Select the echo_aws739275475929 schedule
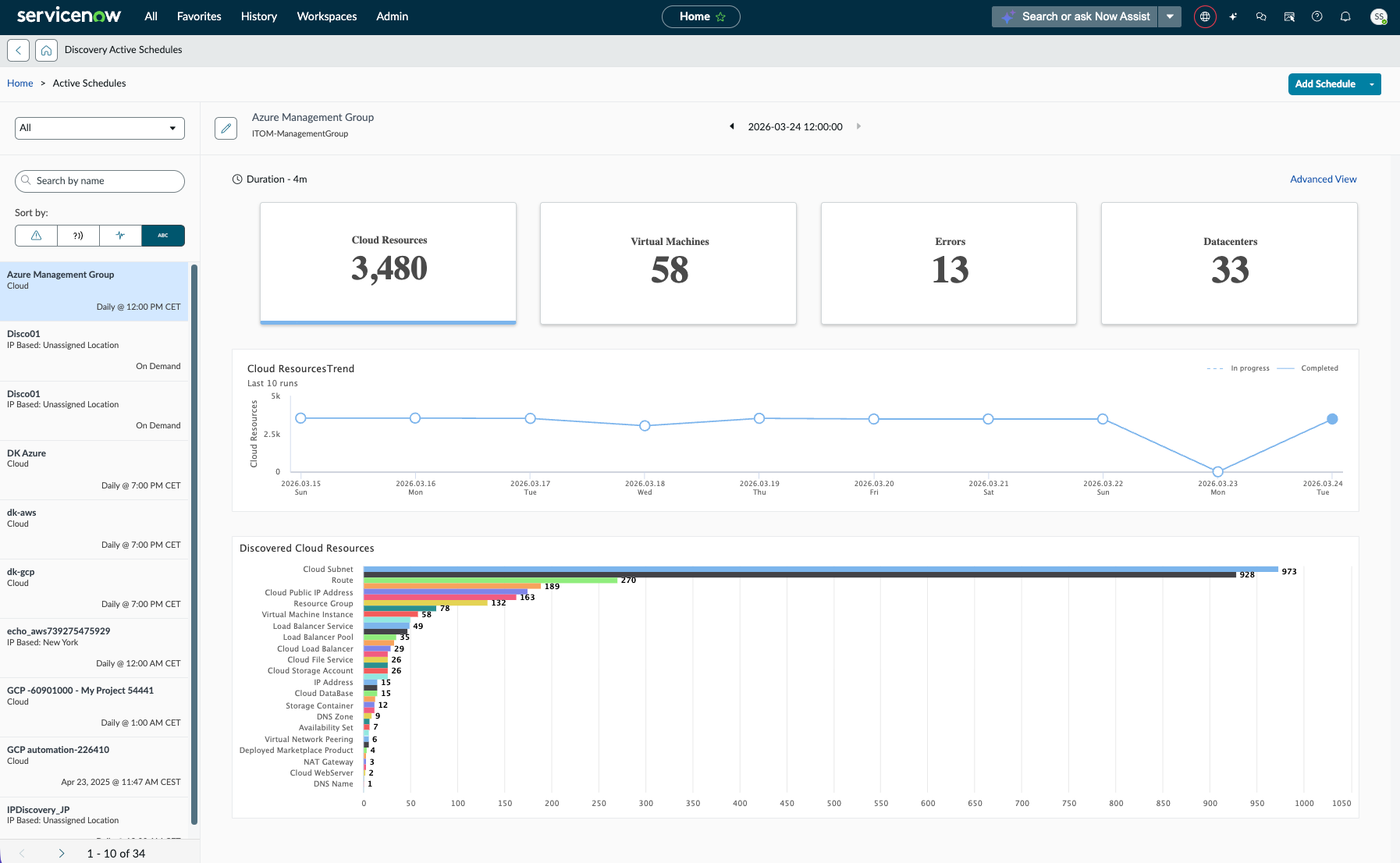Screen dimensions: 1400x863 [x=94, y=648]
